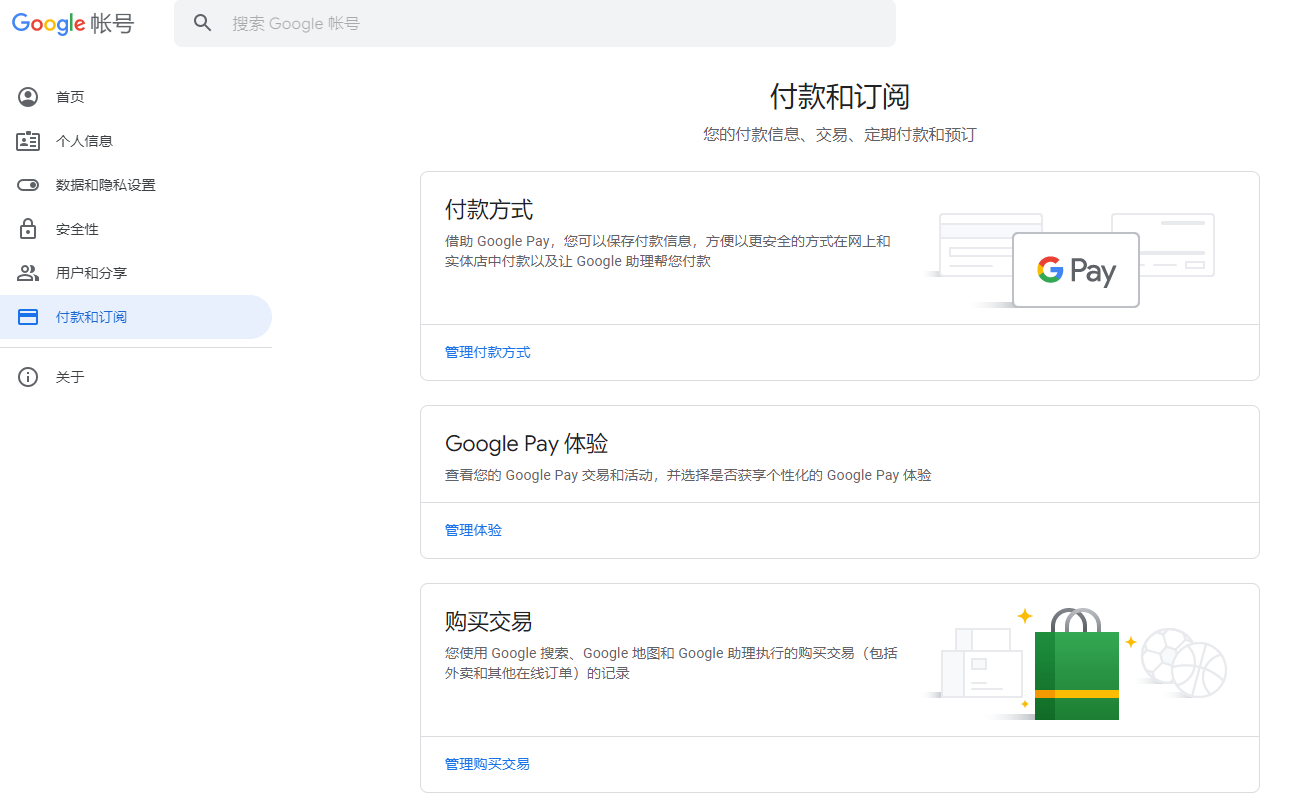Image resolution: width=1302 pixels, height=809 pixels.
Task: Click the Google Pay 体验 heading
Action: pos(527,444)
